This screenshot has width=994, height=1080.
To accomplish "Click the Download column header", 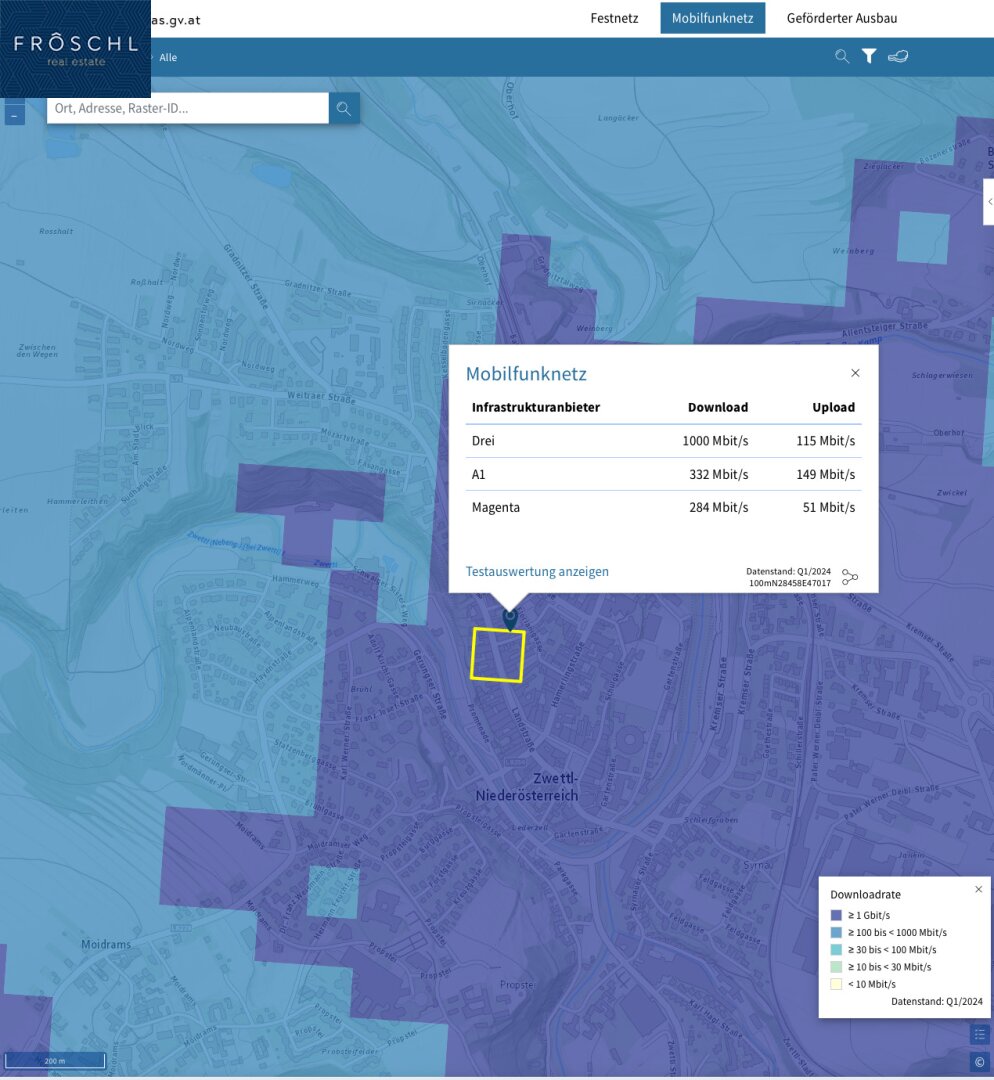I will [718, 407].
